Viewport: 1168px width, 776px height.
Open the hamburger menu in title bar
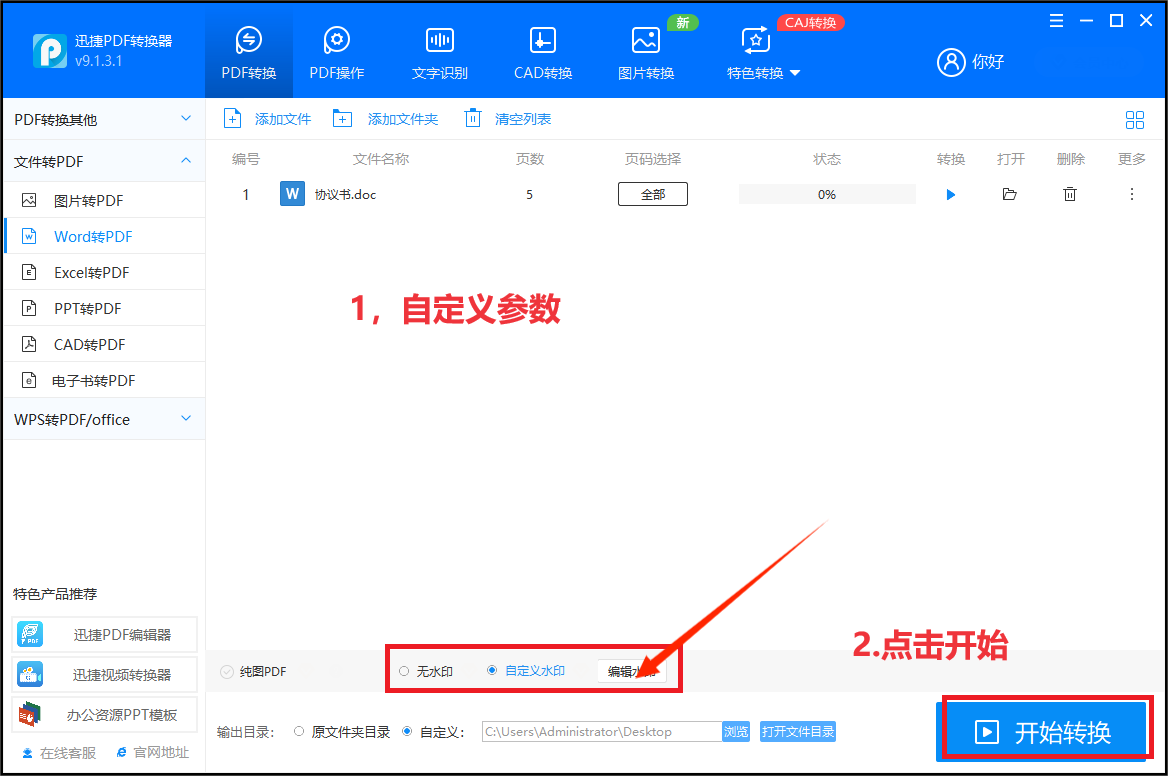(1056, 21)
